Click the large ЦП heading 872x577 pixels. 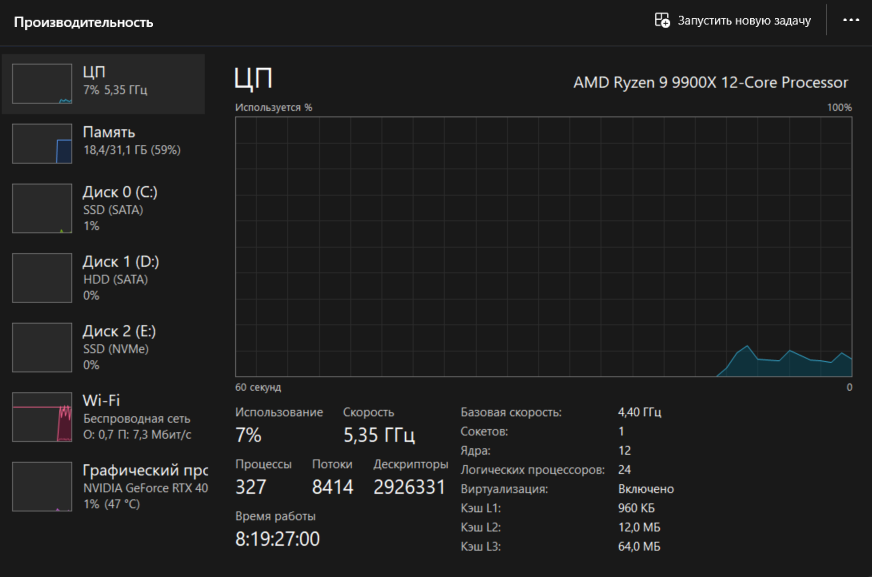pos(253,78)
